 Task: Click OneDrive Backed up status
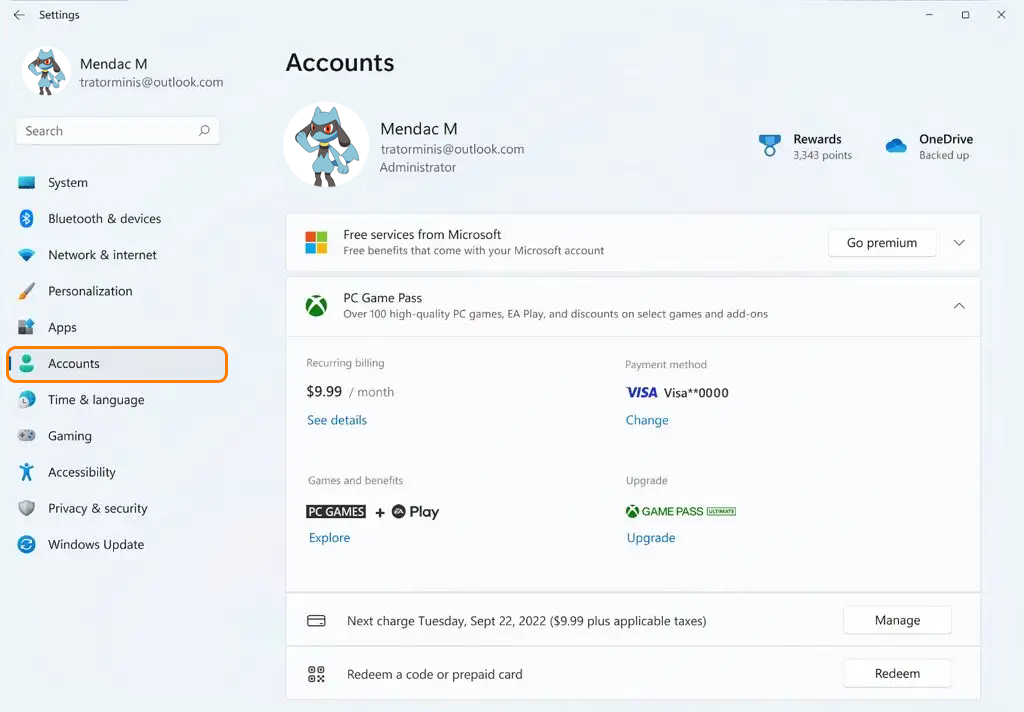(946, 146)
